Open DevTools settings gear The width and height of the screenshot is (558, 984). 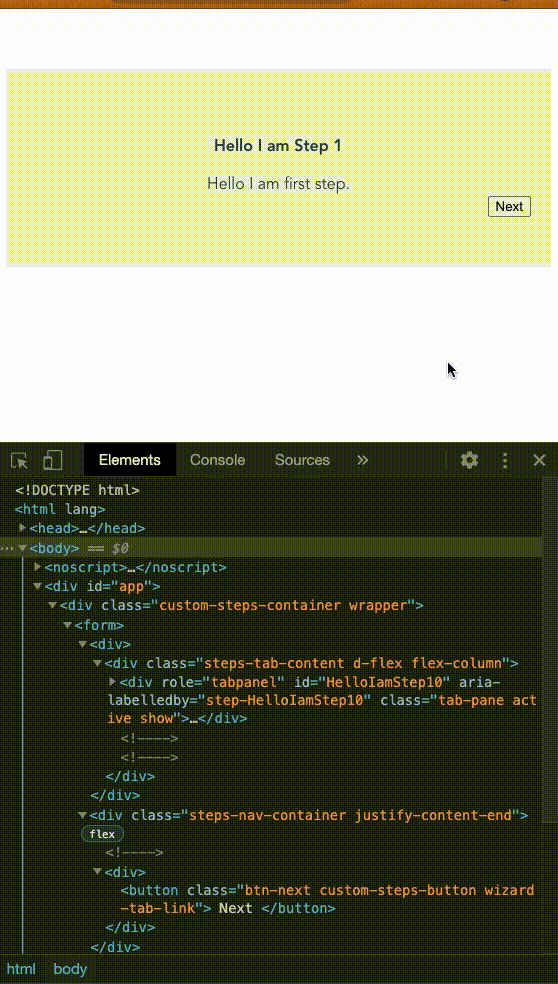[469, 460]
